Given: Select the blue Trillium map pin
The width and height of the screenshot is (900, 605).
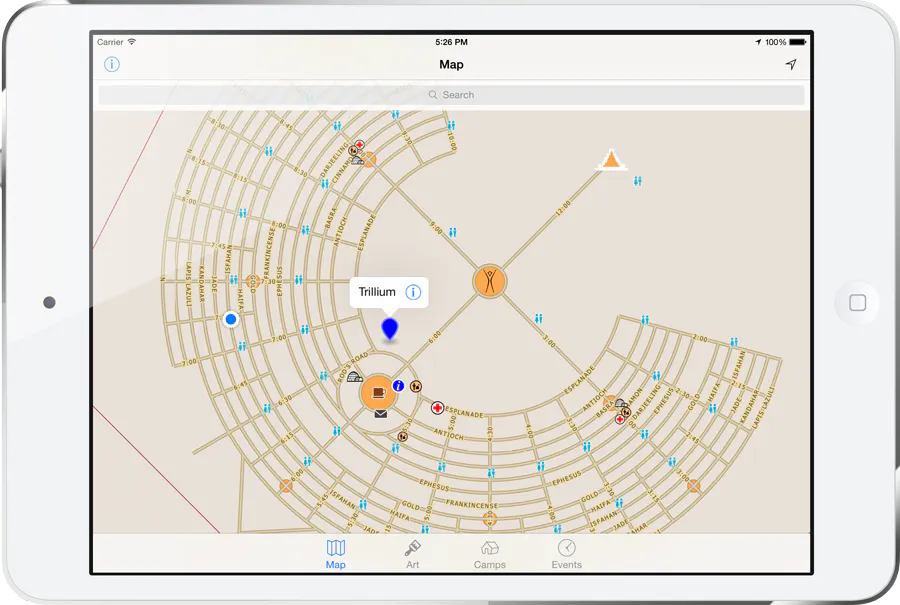Looking at the screenshot, I should coord(390,329).
